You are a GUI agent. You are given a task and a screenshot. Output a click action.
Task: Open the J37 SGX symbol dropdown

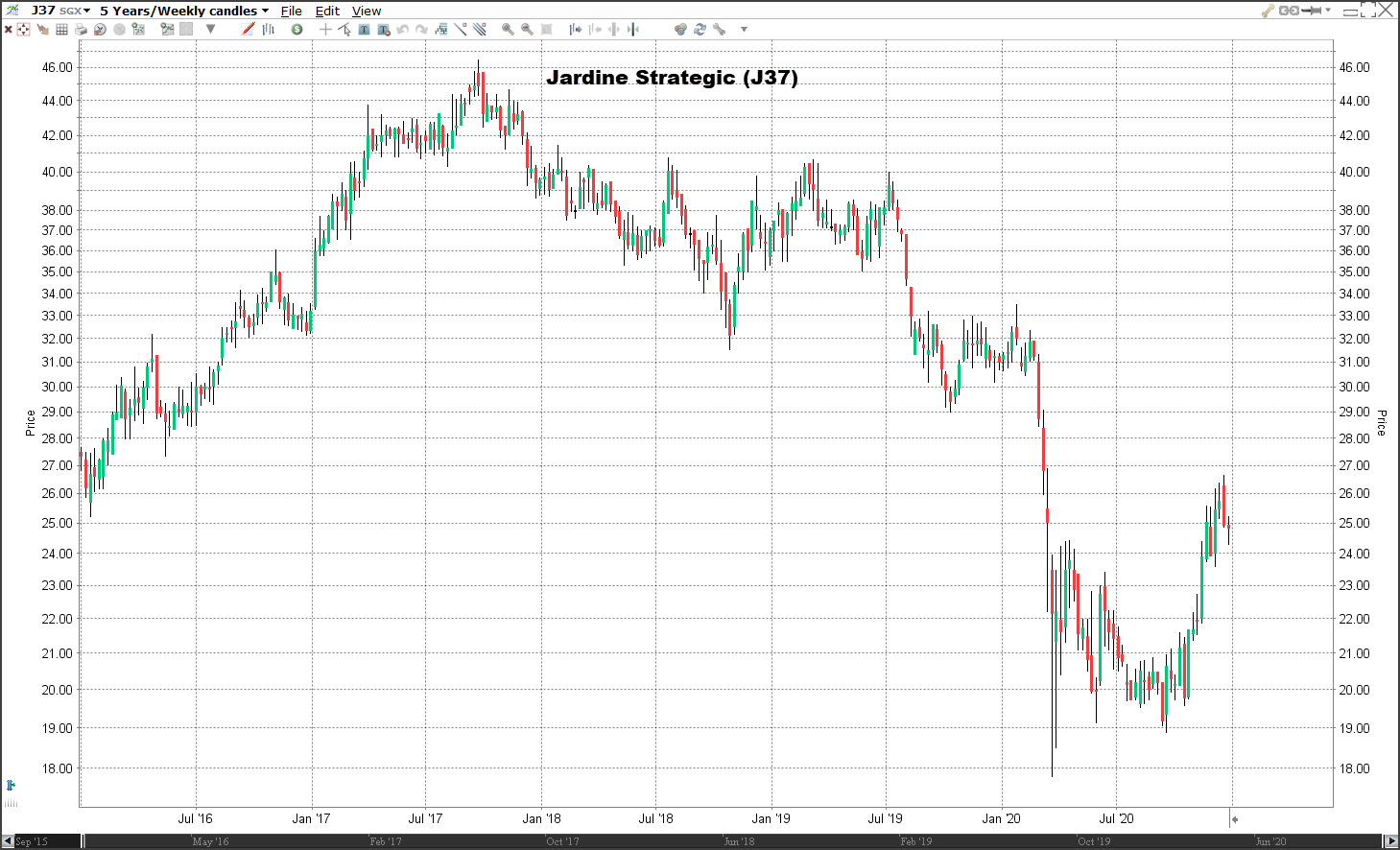coord(60,11)
